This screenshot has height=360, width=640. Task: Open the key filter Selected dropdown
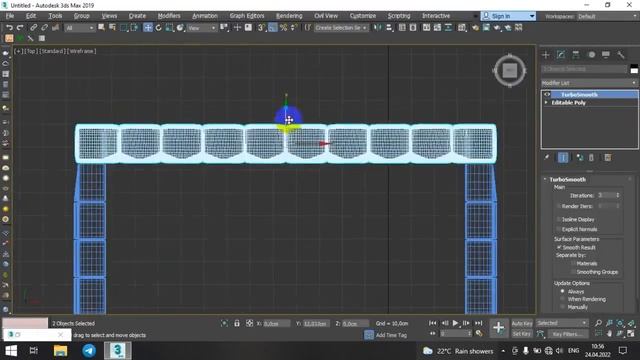(x=562, y=323)
